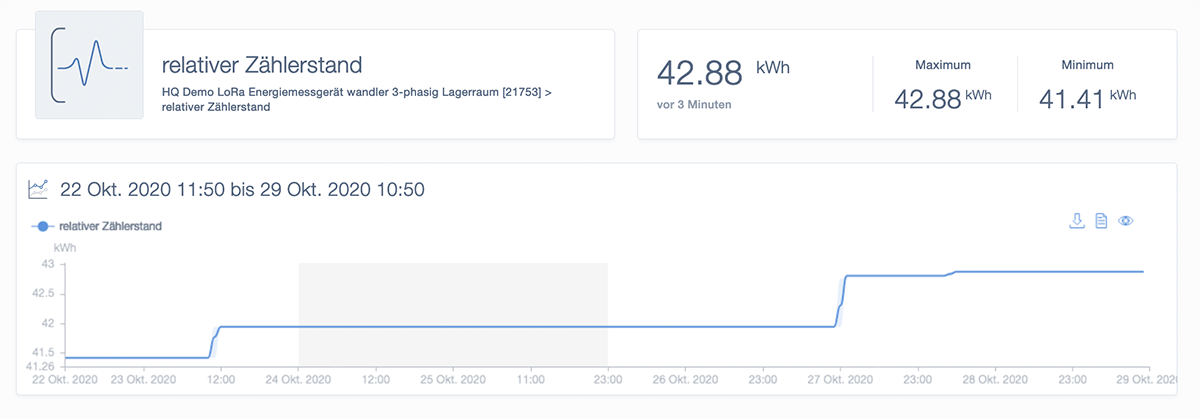
Task: Open the document export icon
Action: (x=1101, y=220)
